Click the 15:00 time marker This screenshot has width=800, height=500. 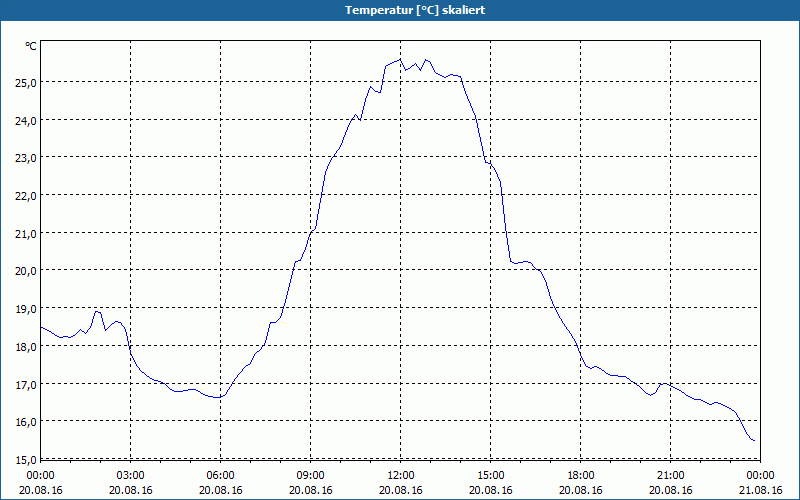pyautogui.click(x=490, y=475)
